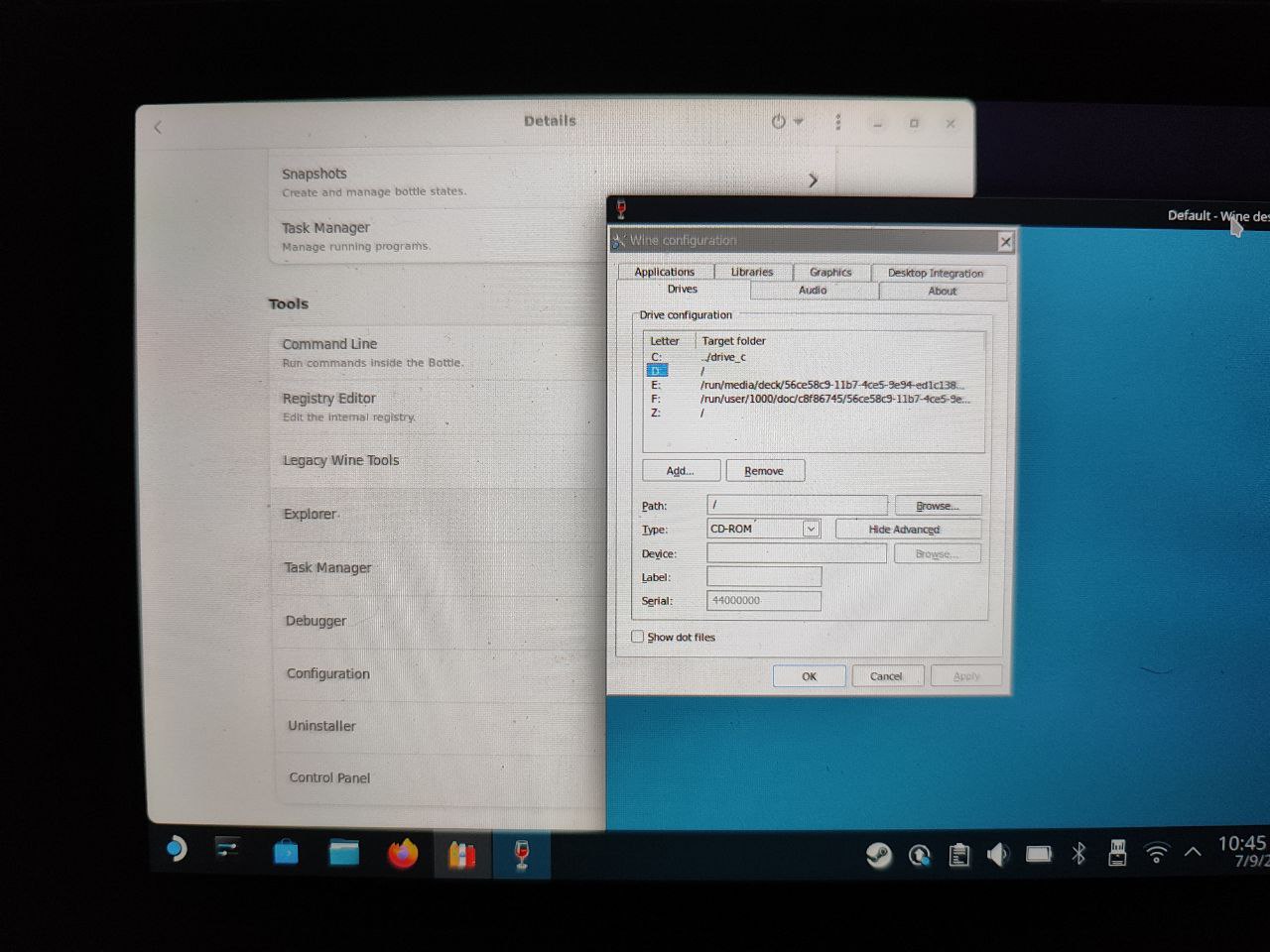Open the three-dot menu in Bottles
The image size is (1270, 952).
pos(838,122)
